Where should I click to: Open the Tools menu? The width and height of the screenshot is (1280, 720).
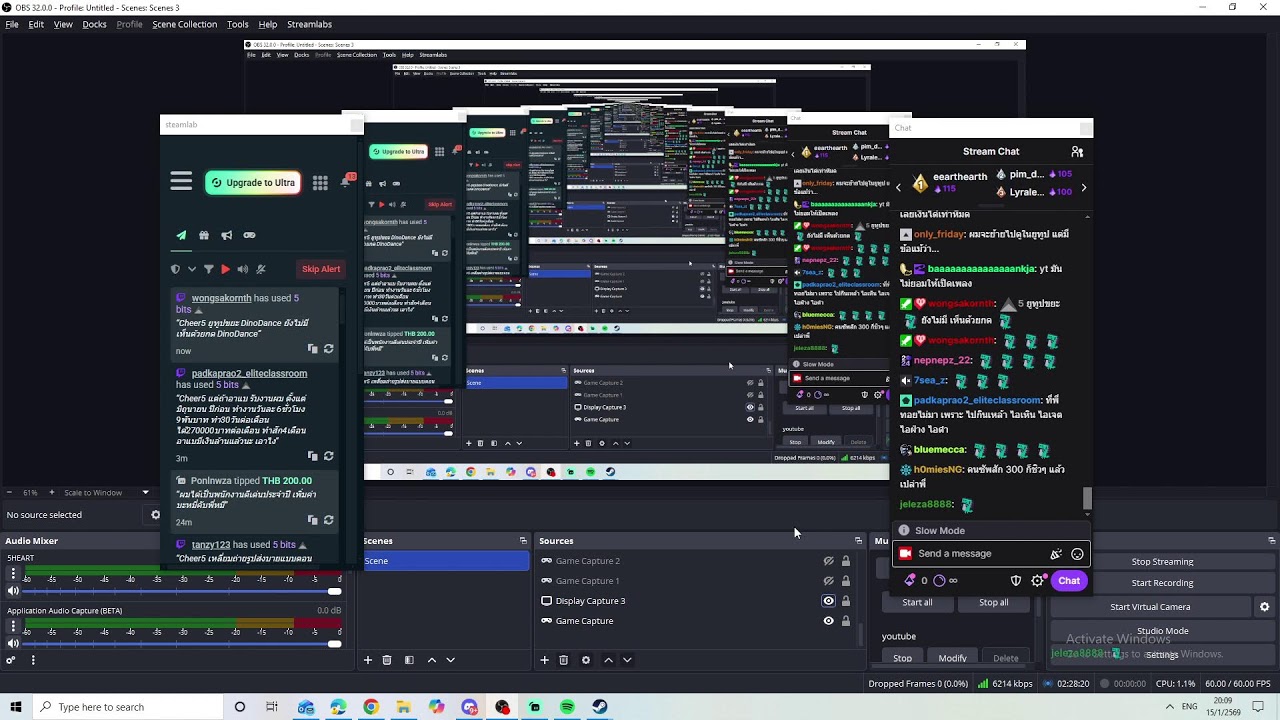[238, 24]
